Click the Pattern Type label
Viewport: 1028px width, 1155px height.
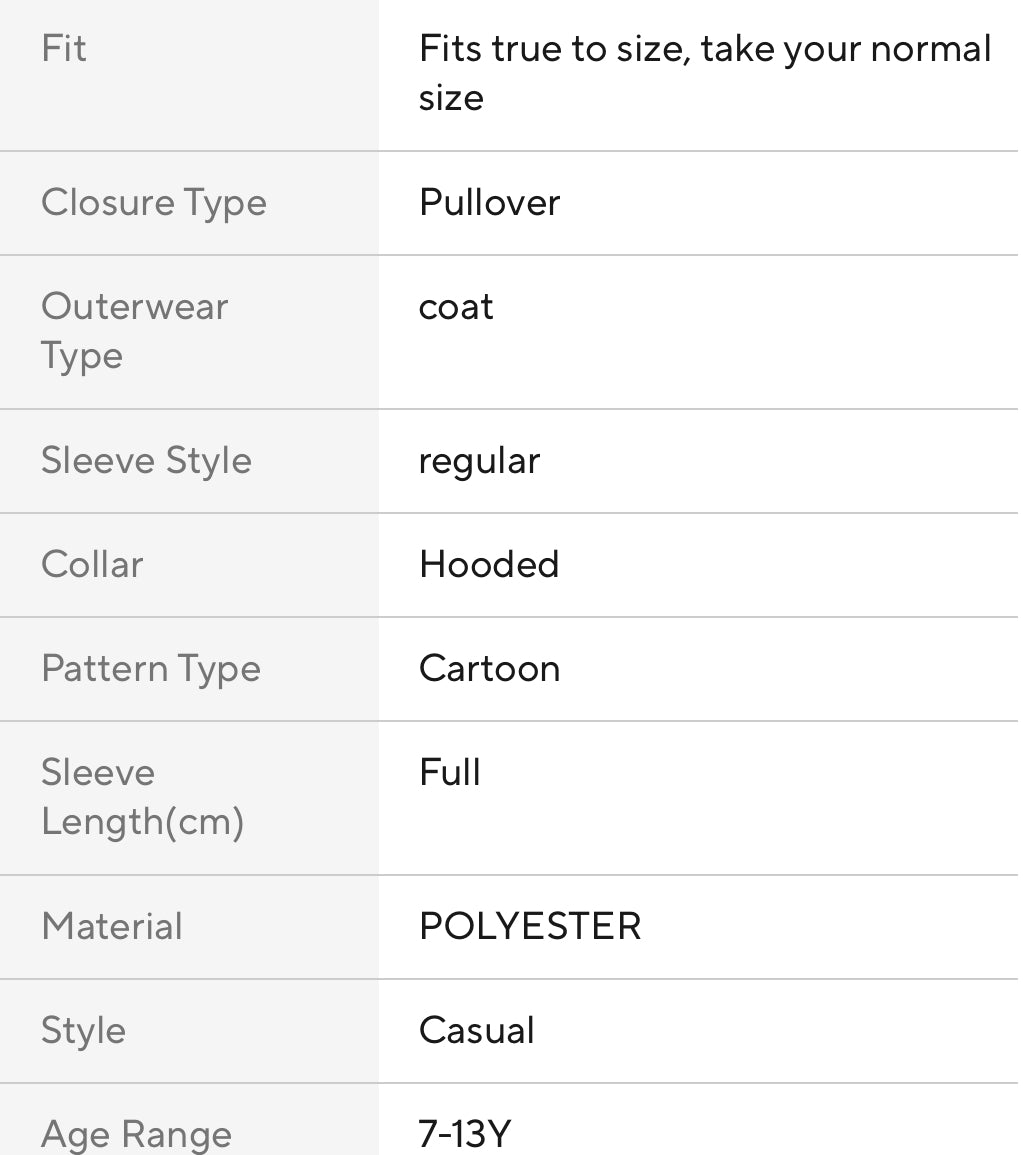coord(151,669)
